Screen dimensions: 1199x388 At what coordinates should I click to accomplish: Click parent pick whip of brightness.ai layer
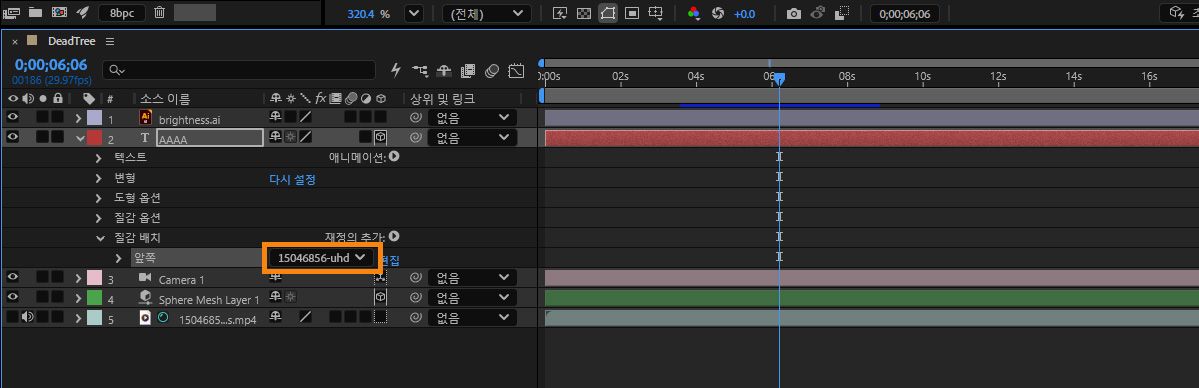tap(415, 118)
